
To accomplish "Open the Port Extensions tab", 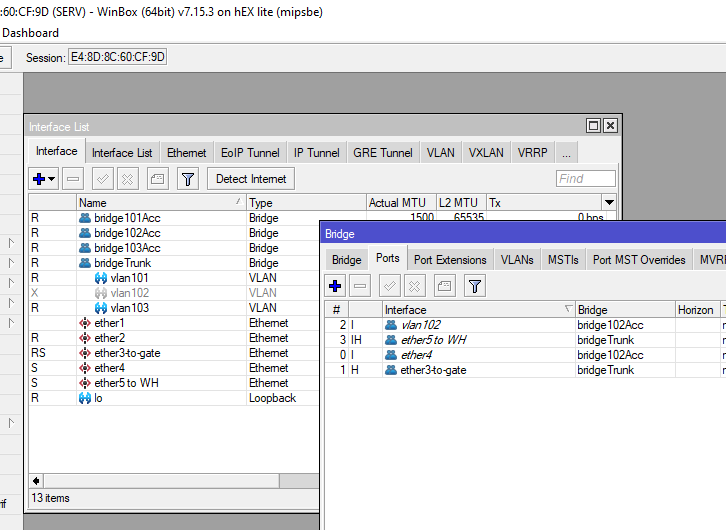I will click(x=450, y=260).
